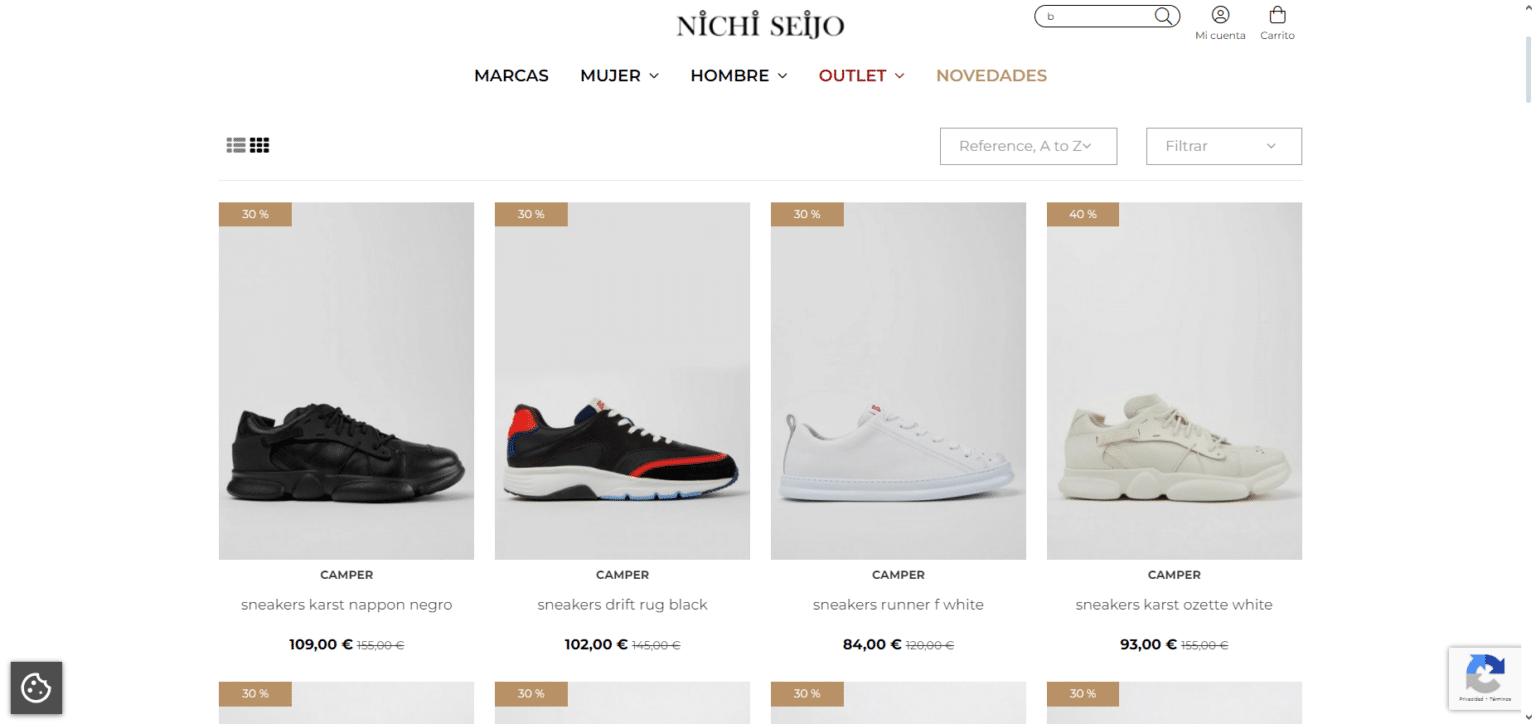Open the Carrito shopping bag icon
Viewport: 1536px width, 724px height.
1277,16
